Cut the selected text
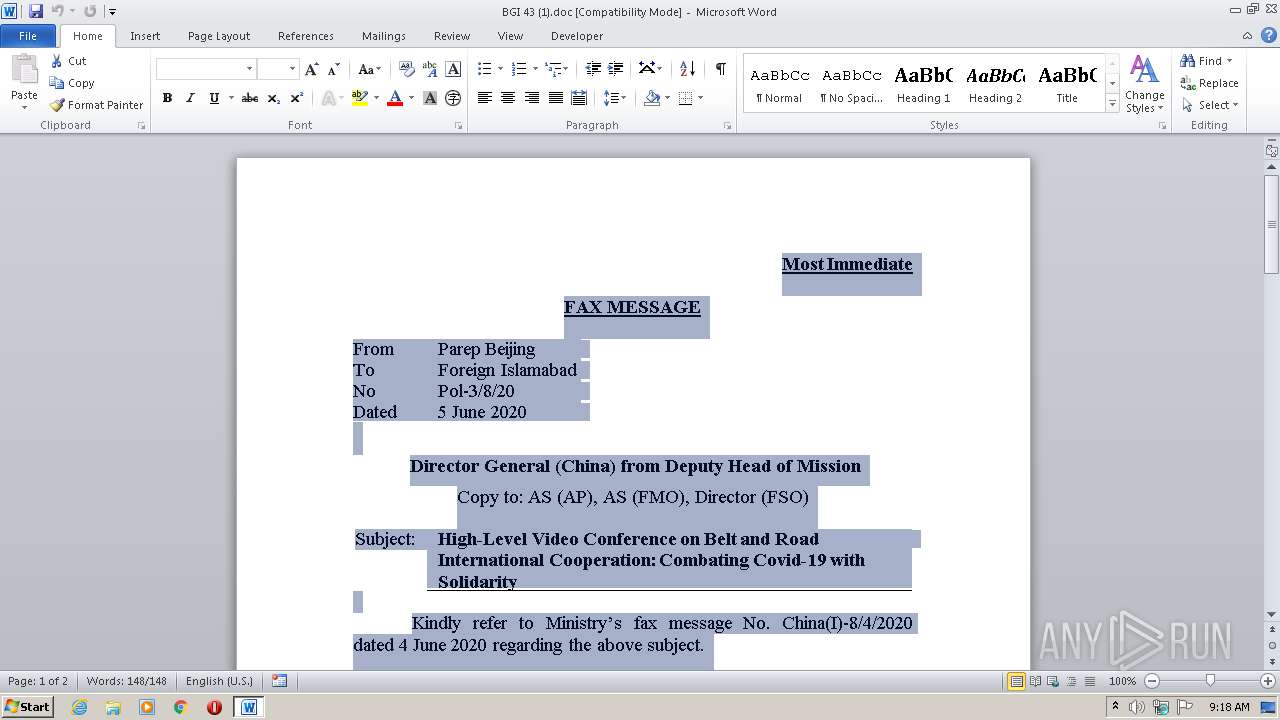1280x720 pixels. click(x=68, y=61)
